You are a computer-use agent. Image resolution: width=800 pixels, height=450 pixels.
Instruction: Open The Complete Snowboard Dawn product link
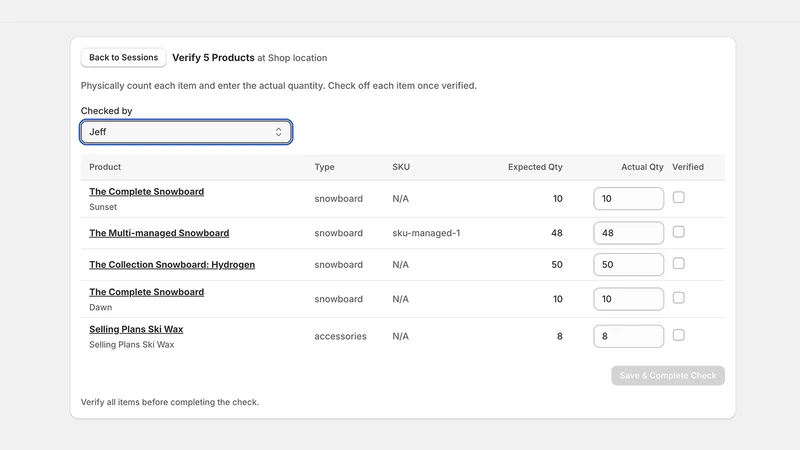(146, 292)
